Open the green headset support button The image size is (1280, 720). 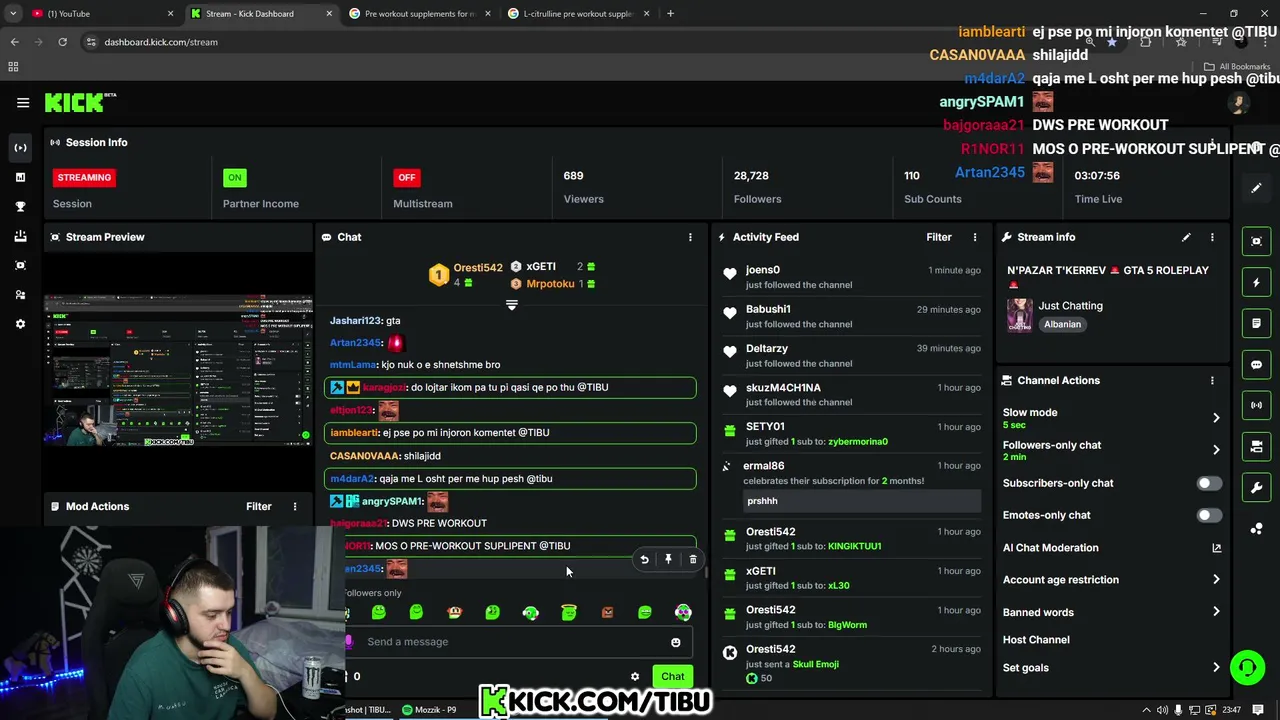click(1247, 667)
